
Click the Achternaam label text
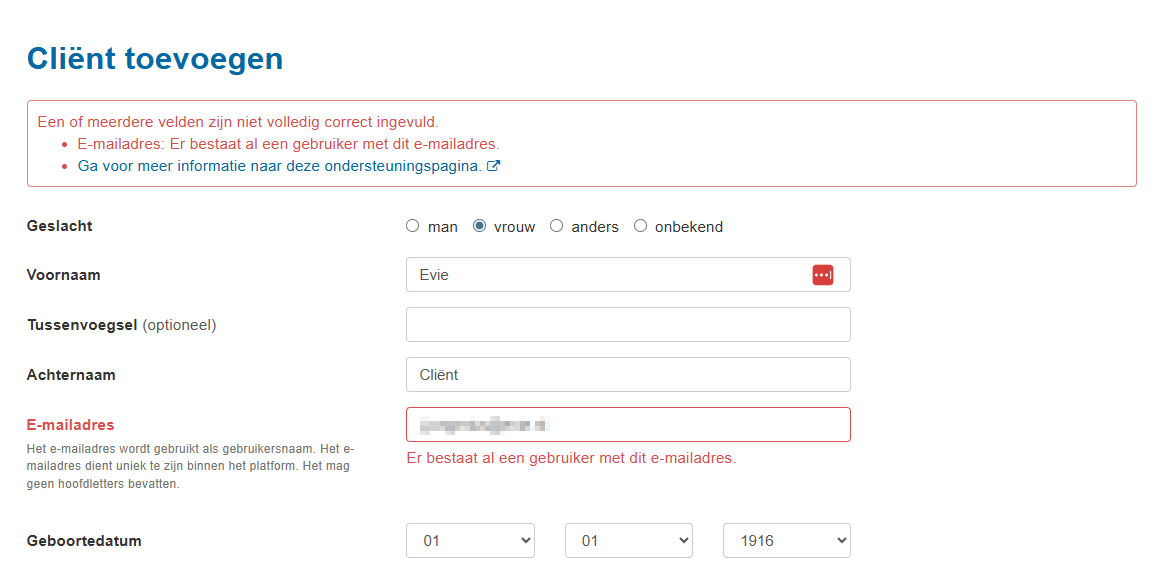(x=71, y=375)
